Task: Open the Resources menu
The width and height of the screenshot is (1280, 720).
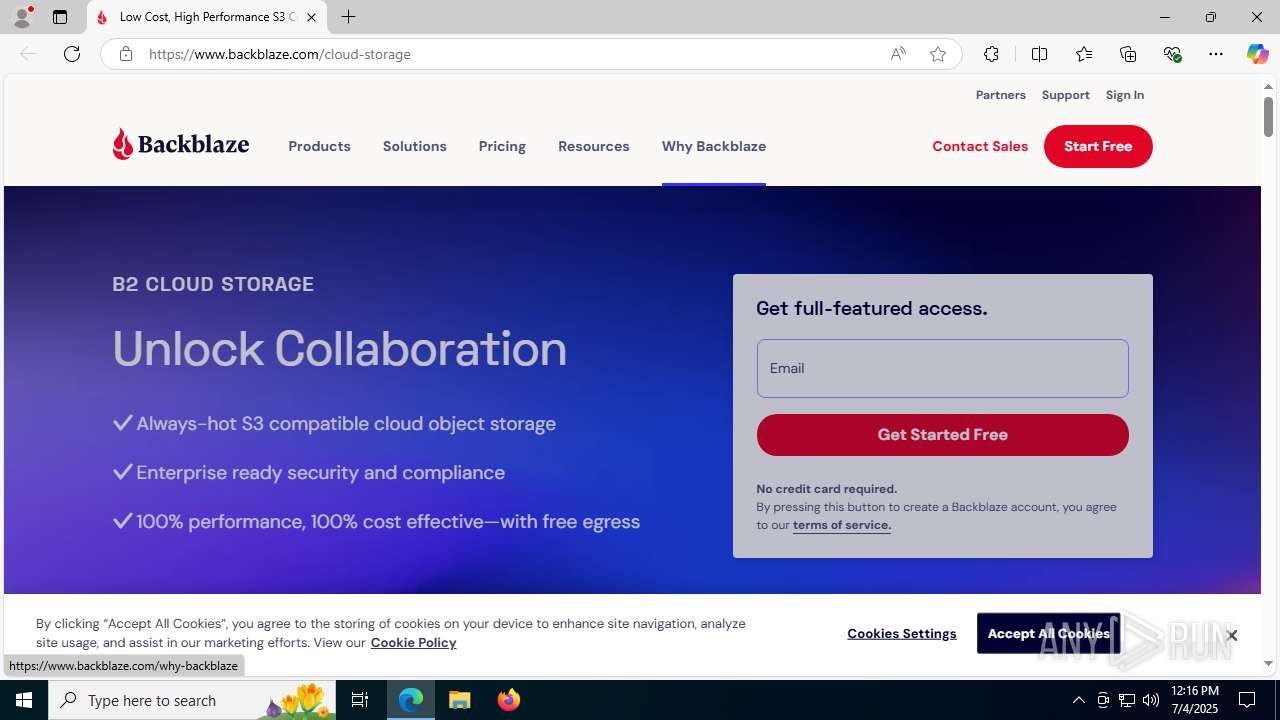Action: point(593,146)
